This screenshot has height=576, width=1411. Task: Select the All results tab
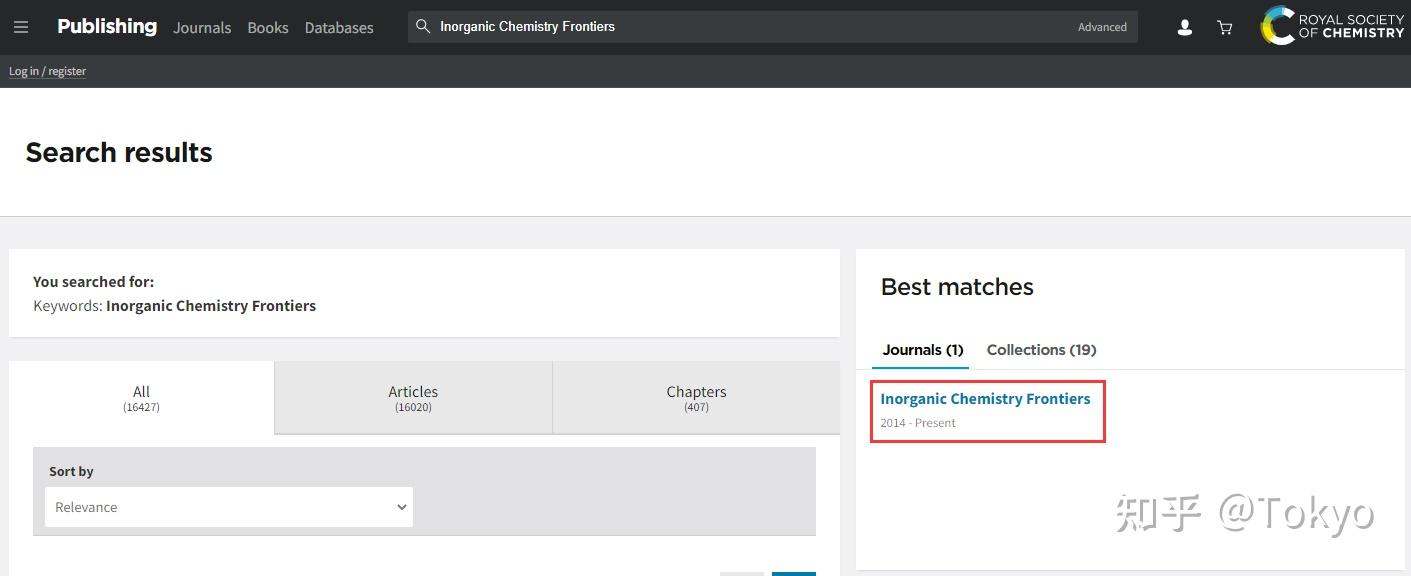[x=141, y=398]
